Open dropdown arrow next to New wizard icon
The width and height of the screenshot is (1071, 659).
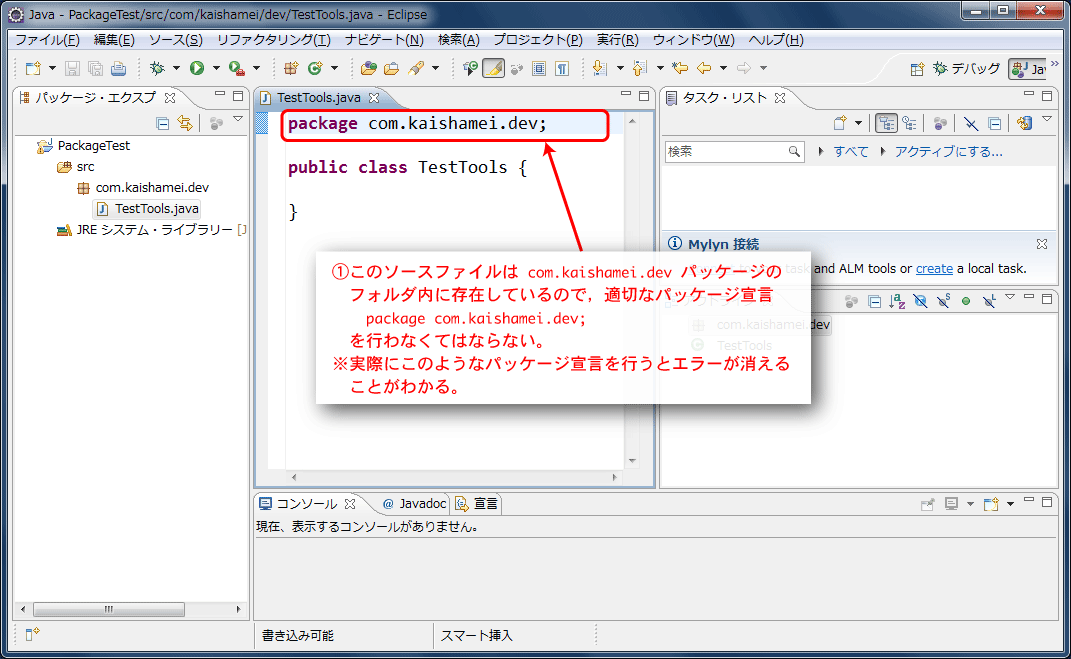coord(52,68)
